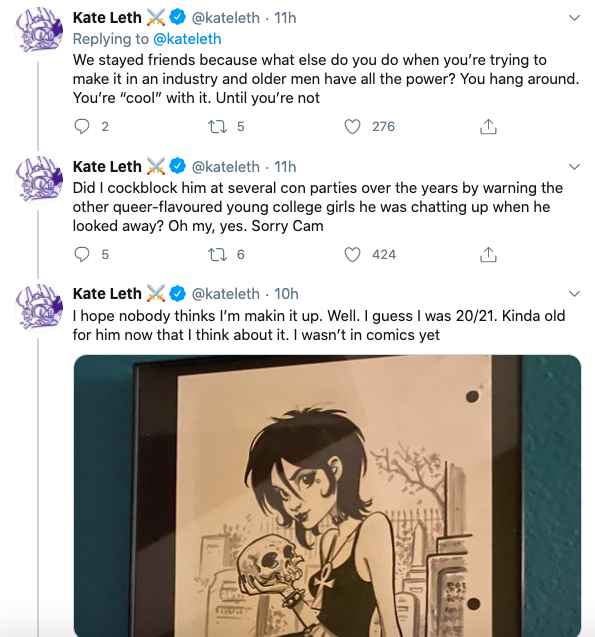
Task: Open options chevron on 10h tweet
Action: 574,294
